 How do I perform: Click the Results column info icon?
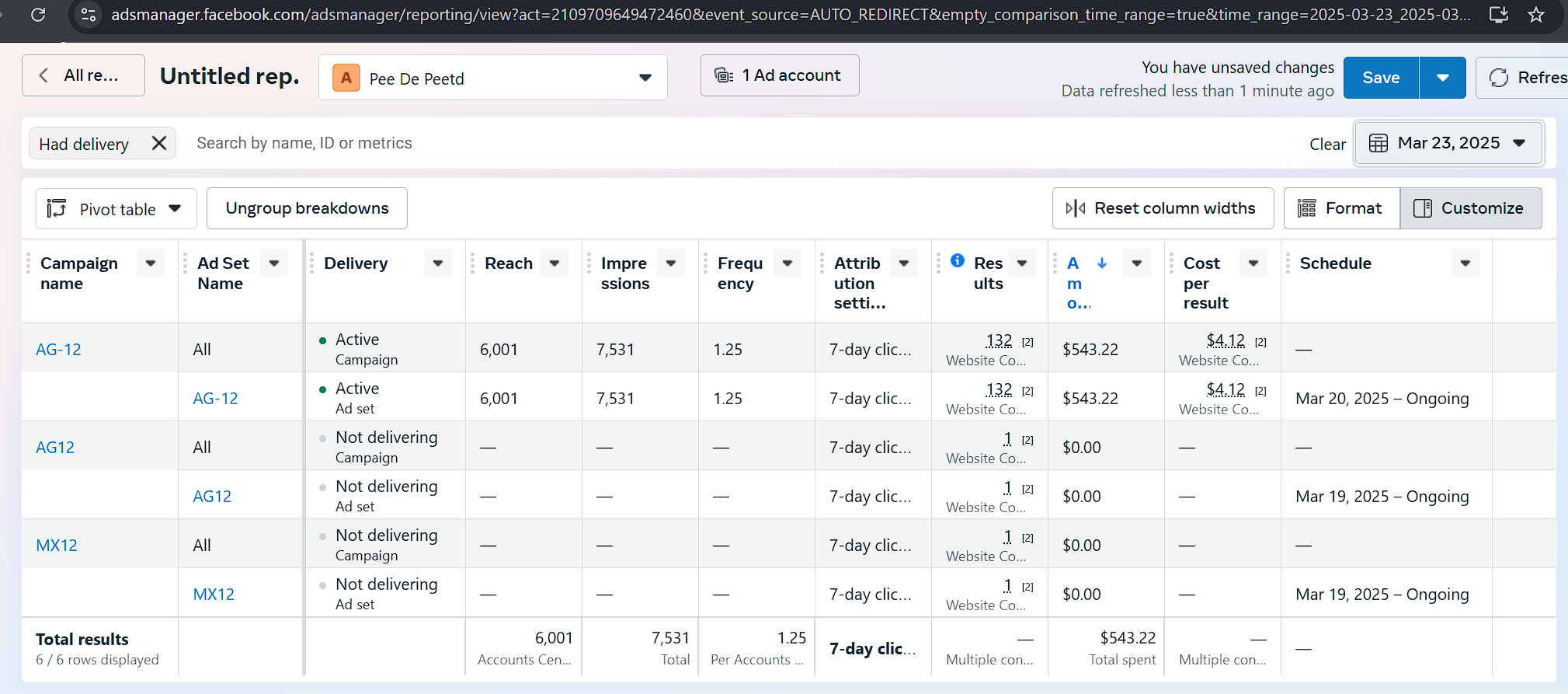[x=958, y=260]
